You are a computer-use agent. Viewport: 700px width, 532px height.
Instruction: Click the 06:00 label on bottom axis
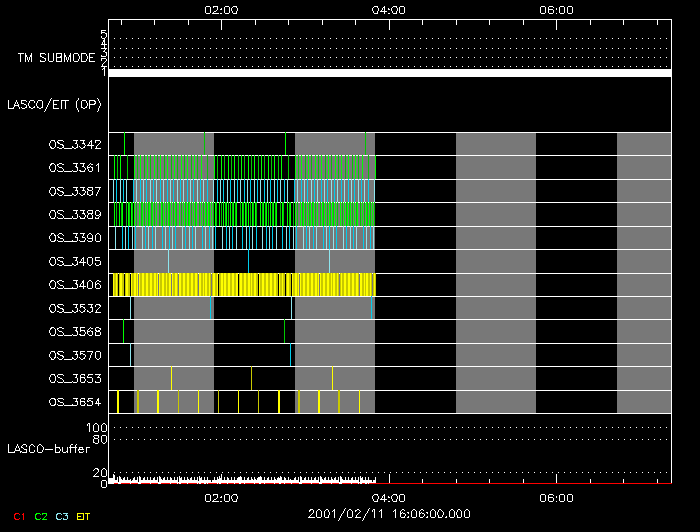click(555, 497)
